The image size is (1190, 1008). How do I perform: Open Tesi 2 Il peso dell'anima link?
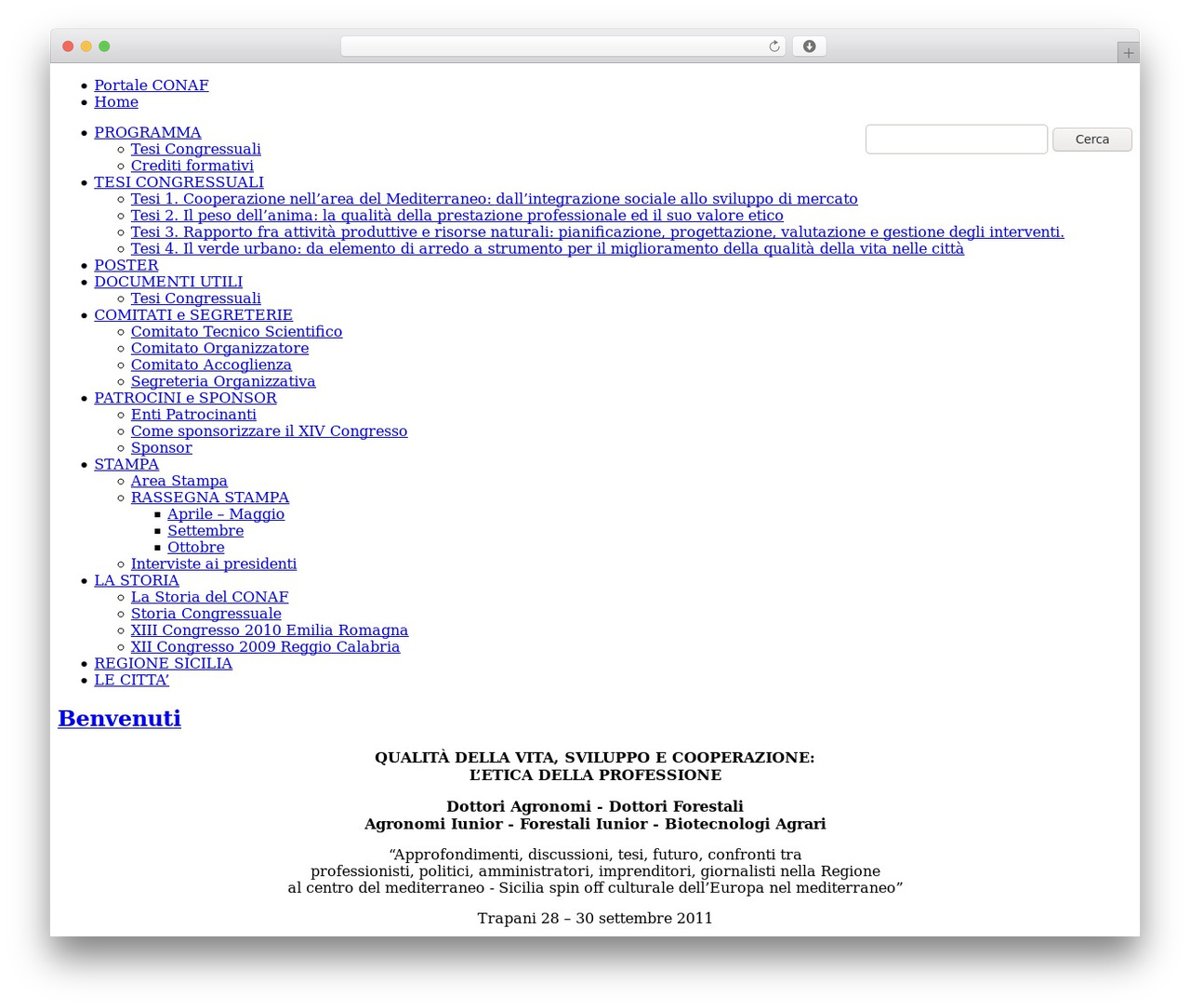click(457, 216)
